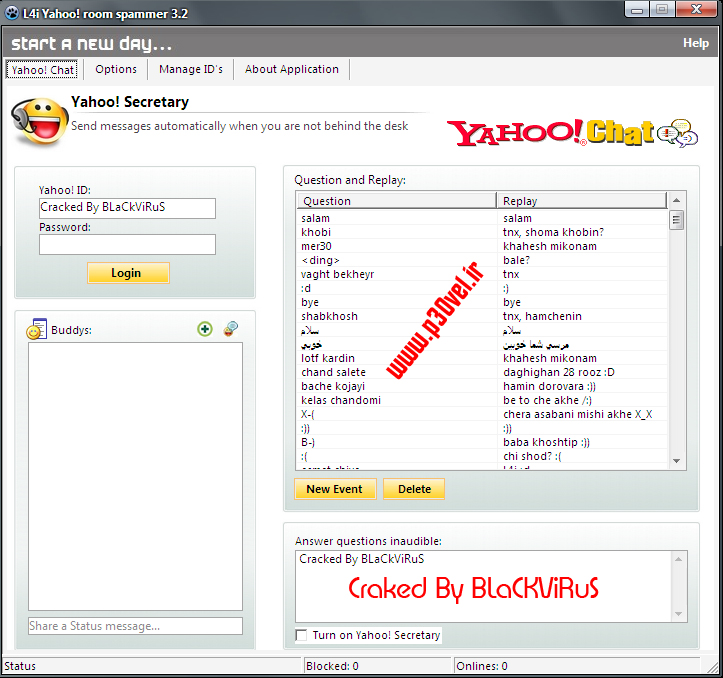Click the app icon in title bar
723x678 pixels.
click(12, 13)
